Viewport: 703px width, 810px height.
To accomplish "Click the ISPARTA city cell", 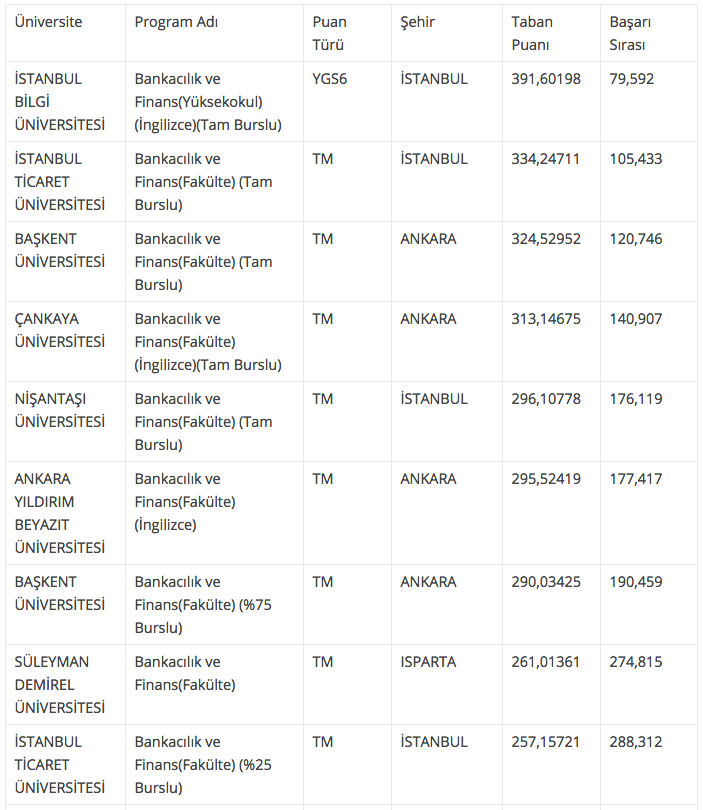I will coord(428,662).
